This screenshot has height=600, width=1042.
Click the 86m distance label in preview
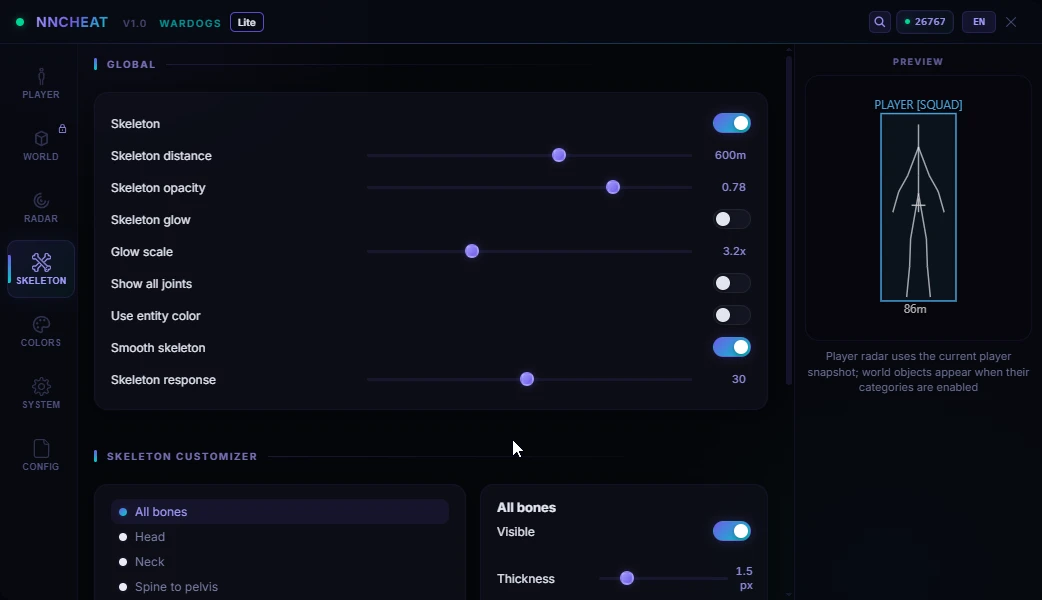point(915,309)
